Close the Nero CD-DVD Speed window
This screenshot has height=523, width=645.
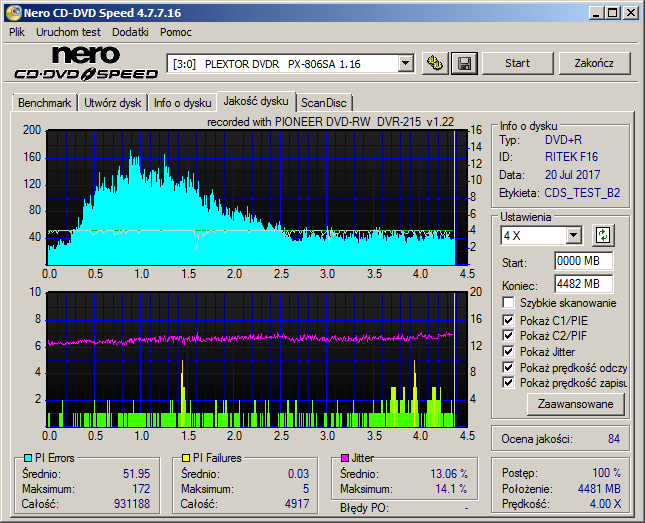(x=630, y=13)
